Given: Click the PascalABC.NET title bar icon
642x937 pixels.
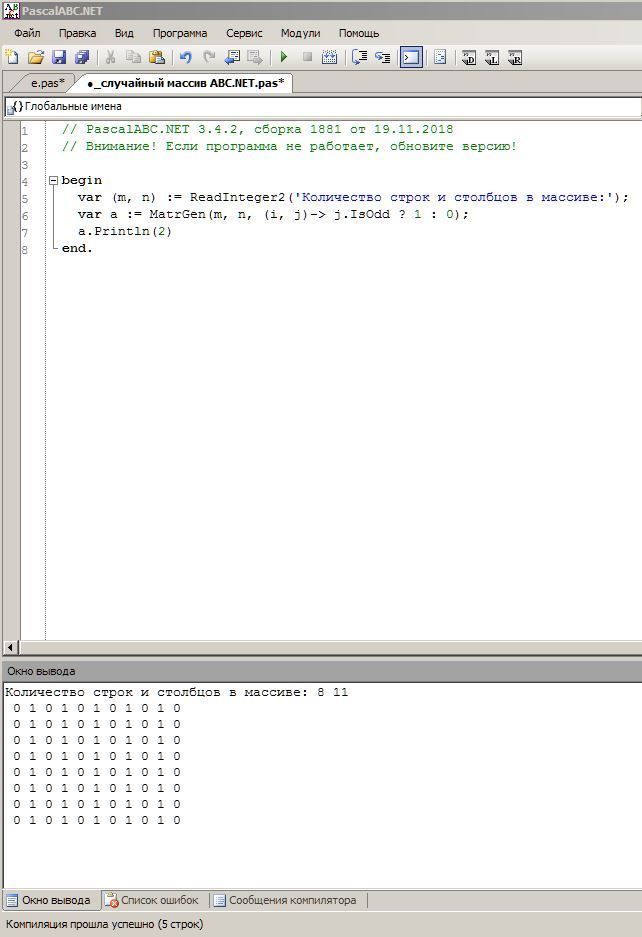Looking at the screenshot, I should click(11, 10).
